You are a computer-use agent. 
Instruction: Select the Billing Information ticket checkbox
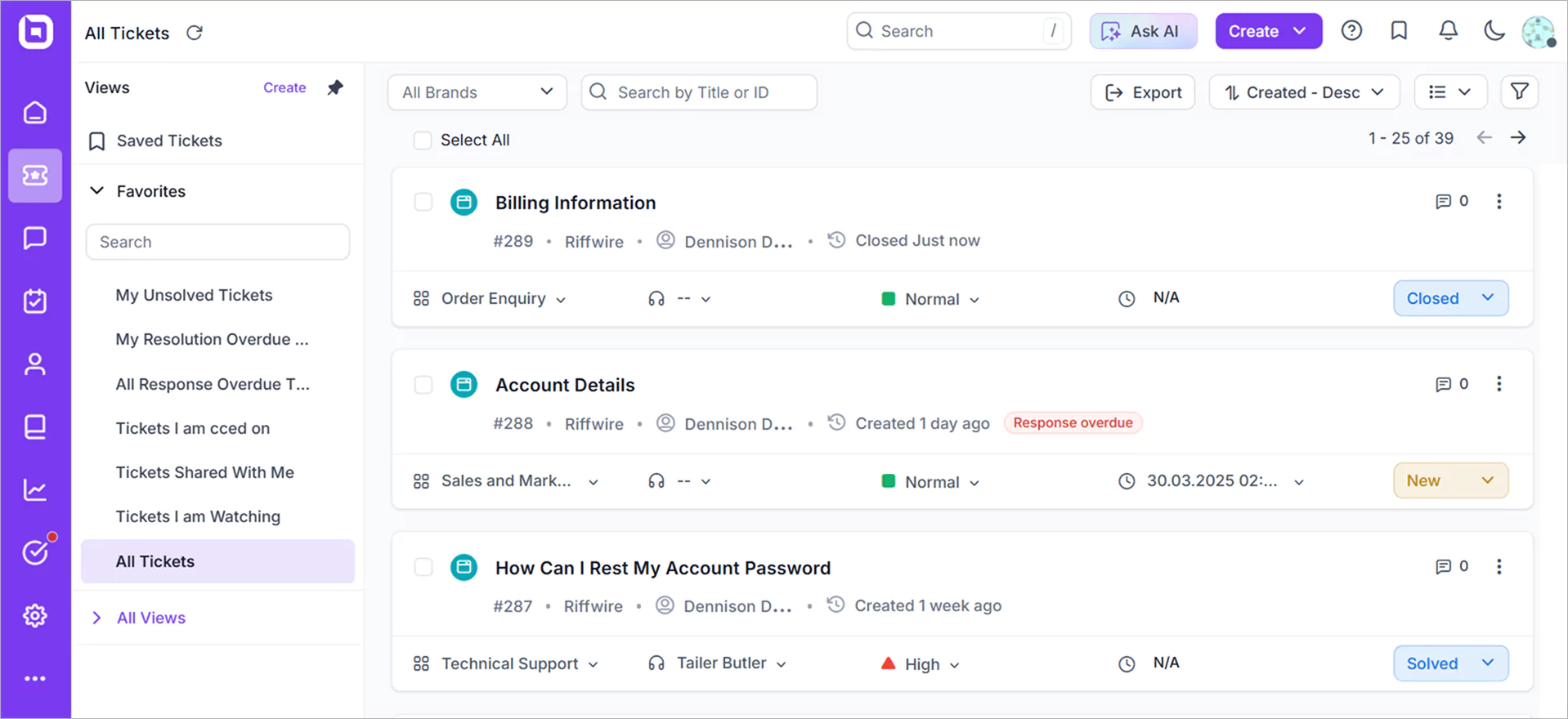[x=423, y=202]
